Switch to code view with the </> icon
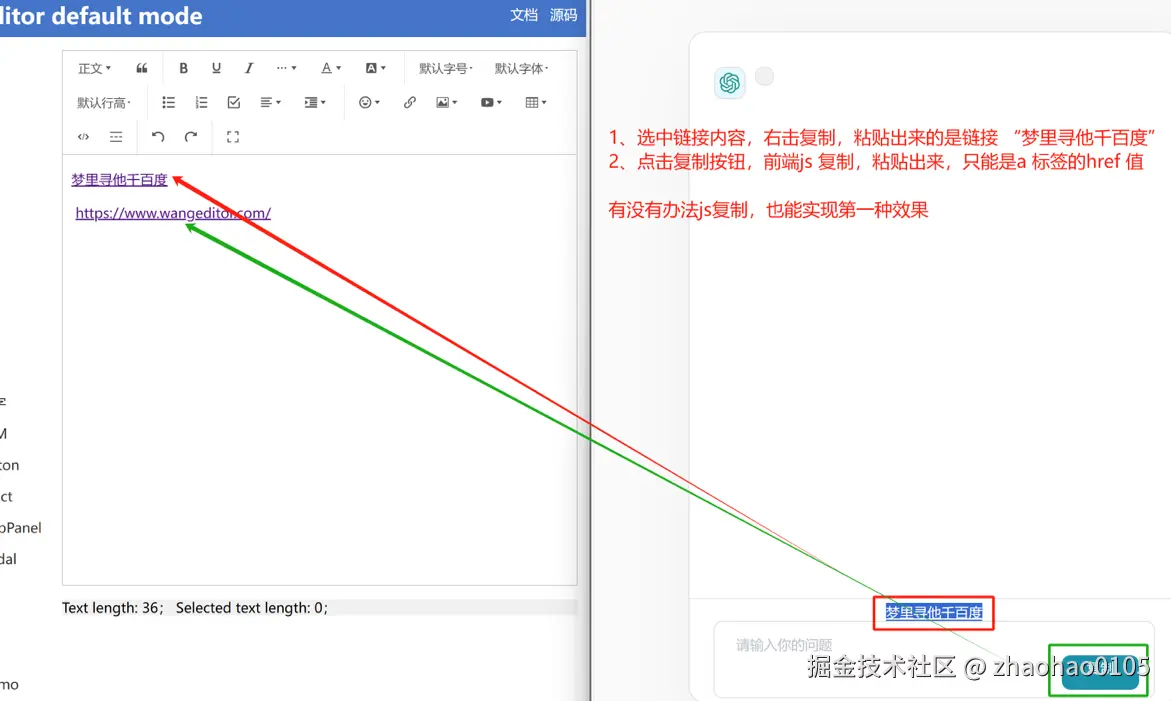This screenshot has width=1171, height=701. [83, 136]
